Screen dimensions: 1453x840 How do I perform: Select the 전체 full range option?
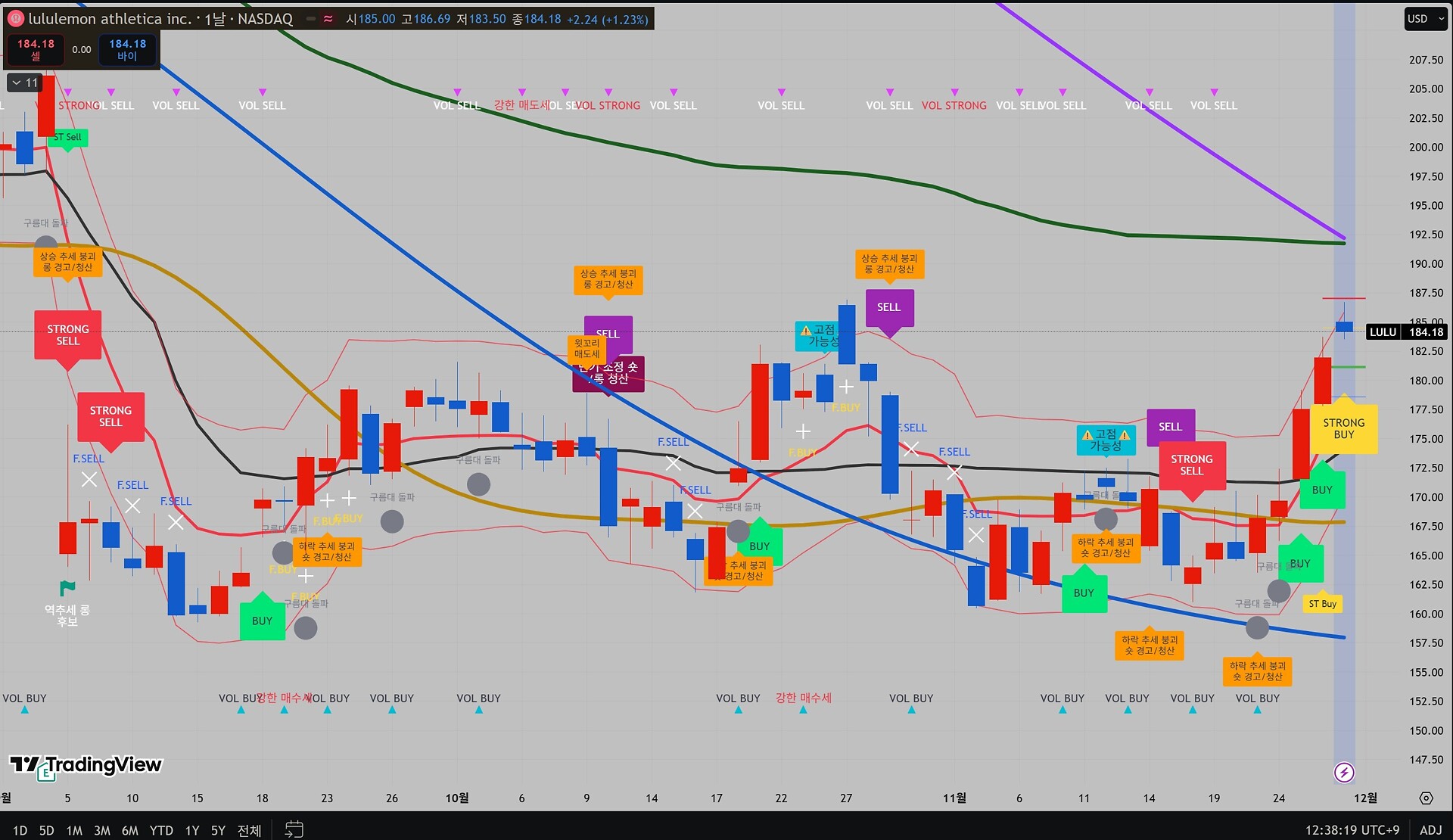tap(249, 830)
